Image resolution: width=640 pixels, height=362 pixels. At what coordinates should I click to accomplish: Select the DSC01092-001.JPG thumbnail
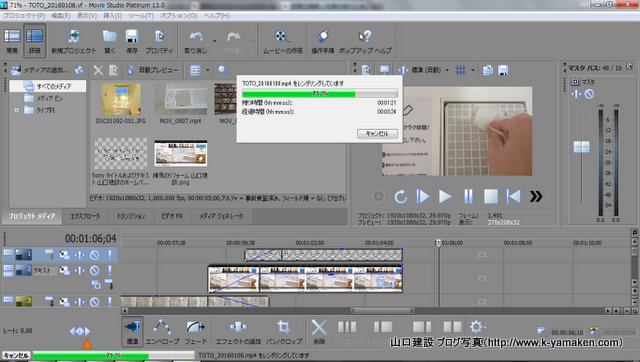click(121, 99)
